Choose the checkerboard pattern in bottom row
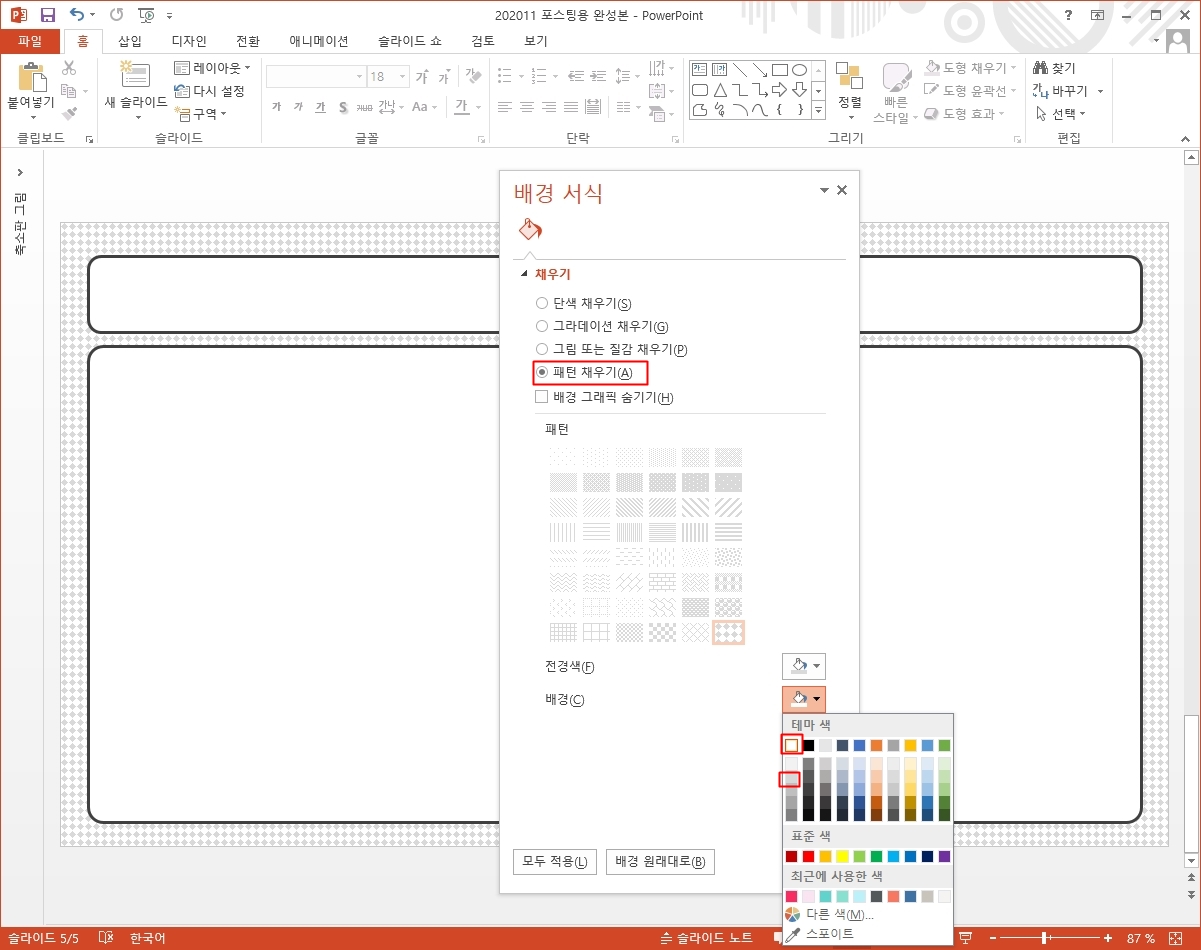 click(662, 632)
